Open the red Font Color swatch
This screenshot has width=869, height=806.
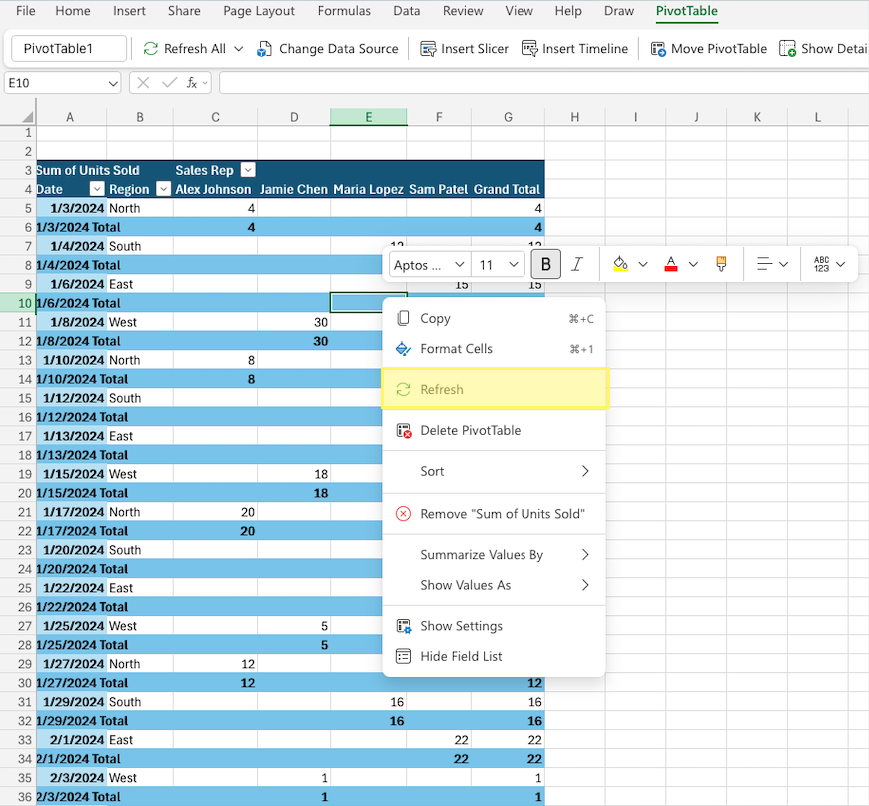[x=671, y=264]
